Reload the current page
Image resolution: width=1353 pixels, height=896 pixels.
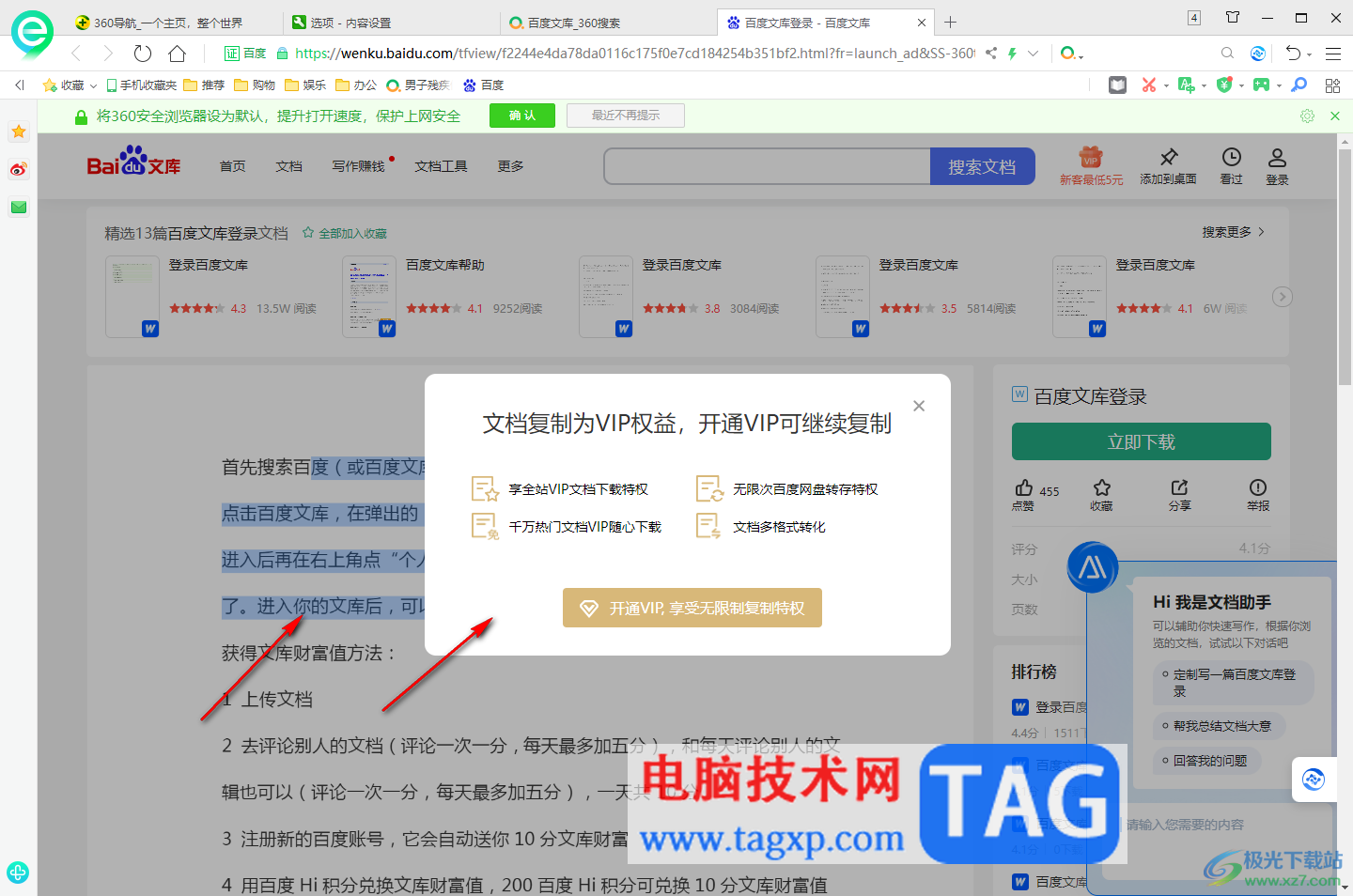pos(143,54)
